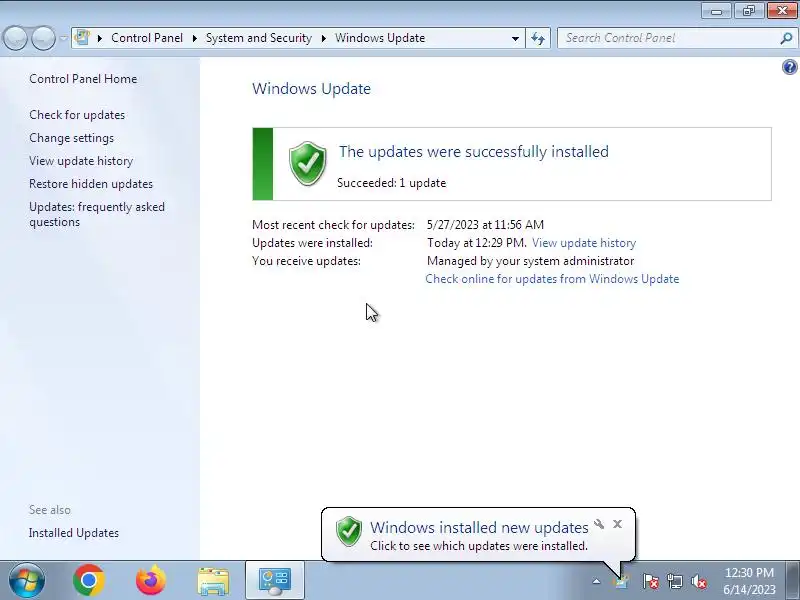The width and height of the screenshot is (800, 600).
Task: Click Check for updates link
Action: [x=77, y=115]
